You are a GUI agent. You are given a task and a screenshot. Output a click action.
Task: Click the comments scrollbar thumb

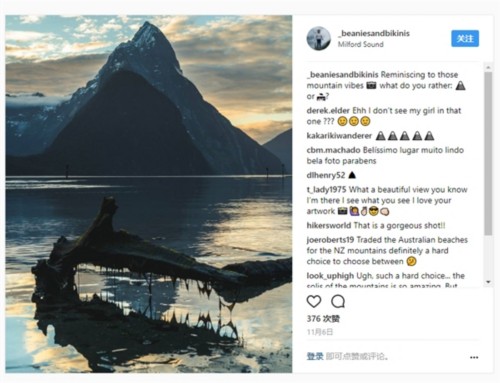[488, 153]
